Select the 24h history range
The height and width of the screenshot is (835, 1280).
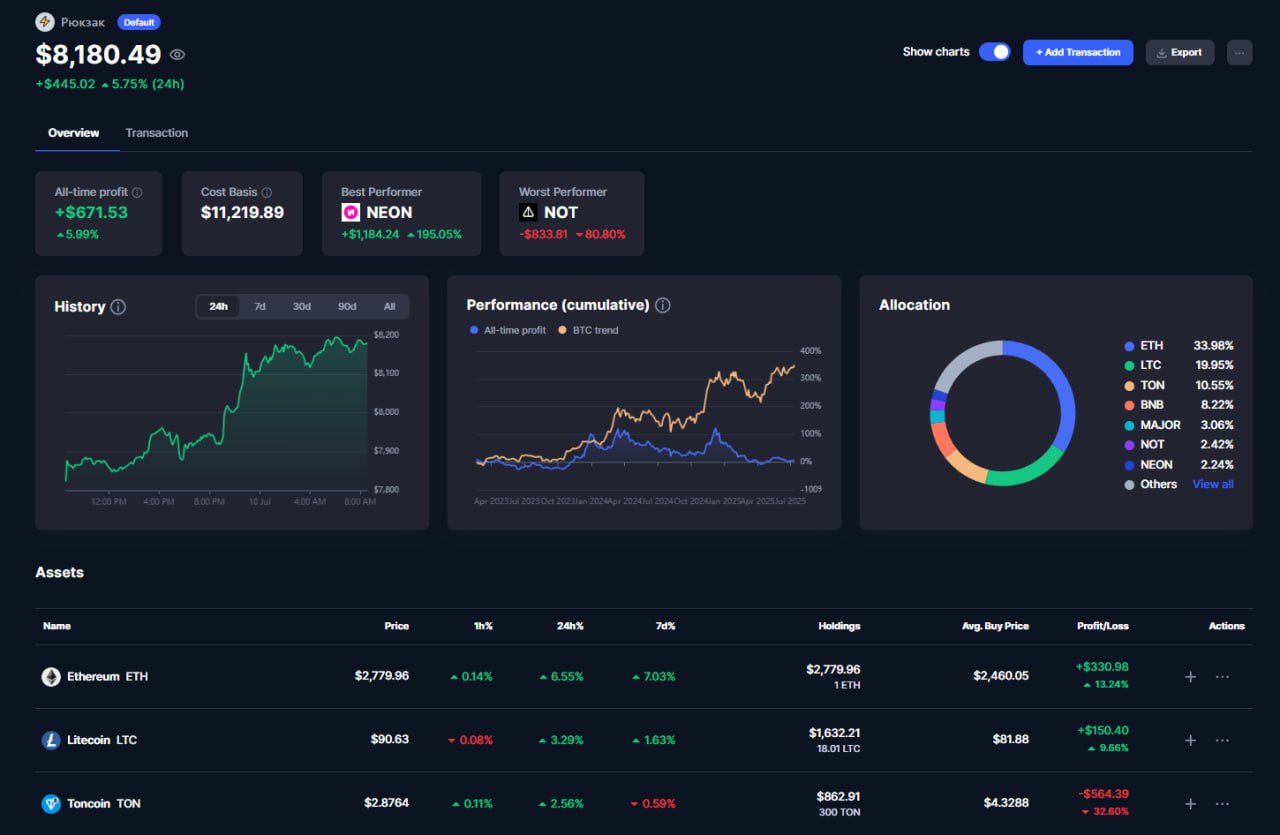[x=218, y=306]
